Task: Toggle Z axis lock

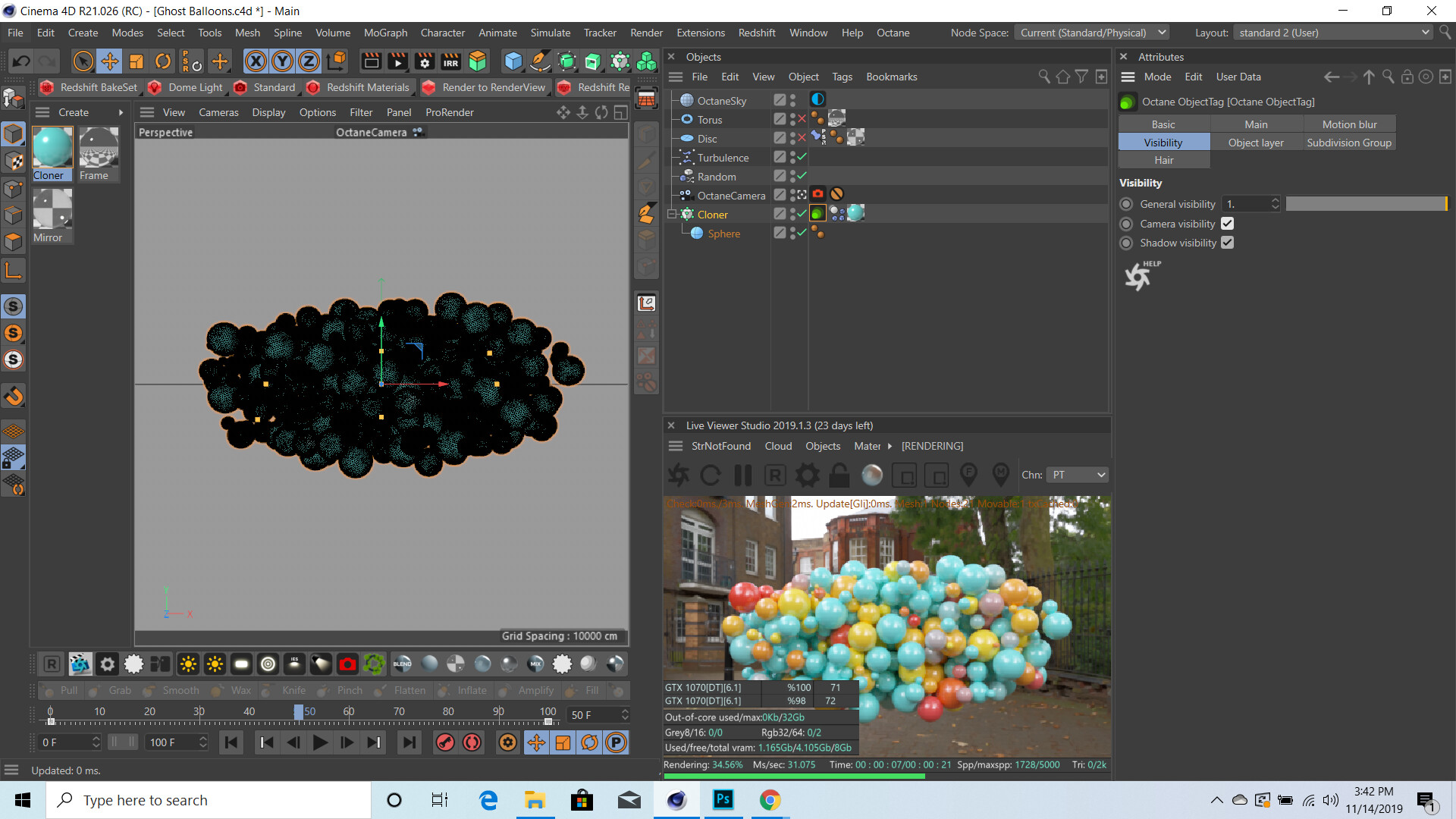Action: tap(309, 61)
